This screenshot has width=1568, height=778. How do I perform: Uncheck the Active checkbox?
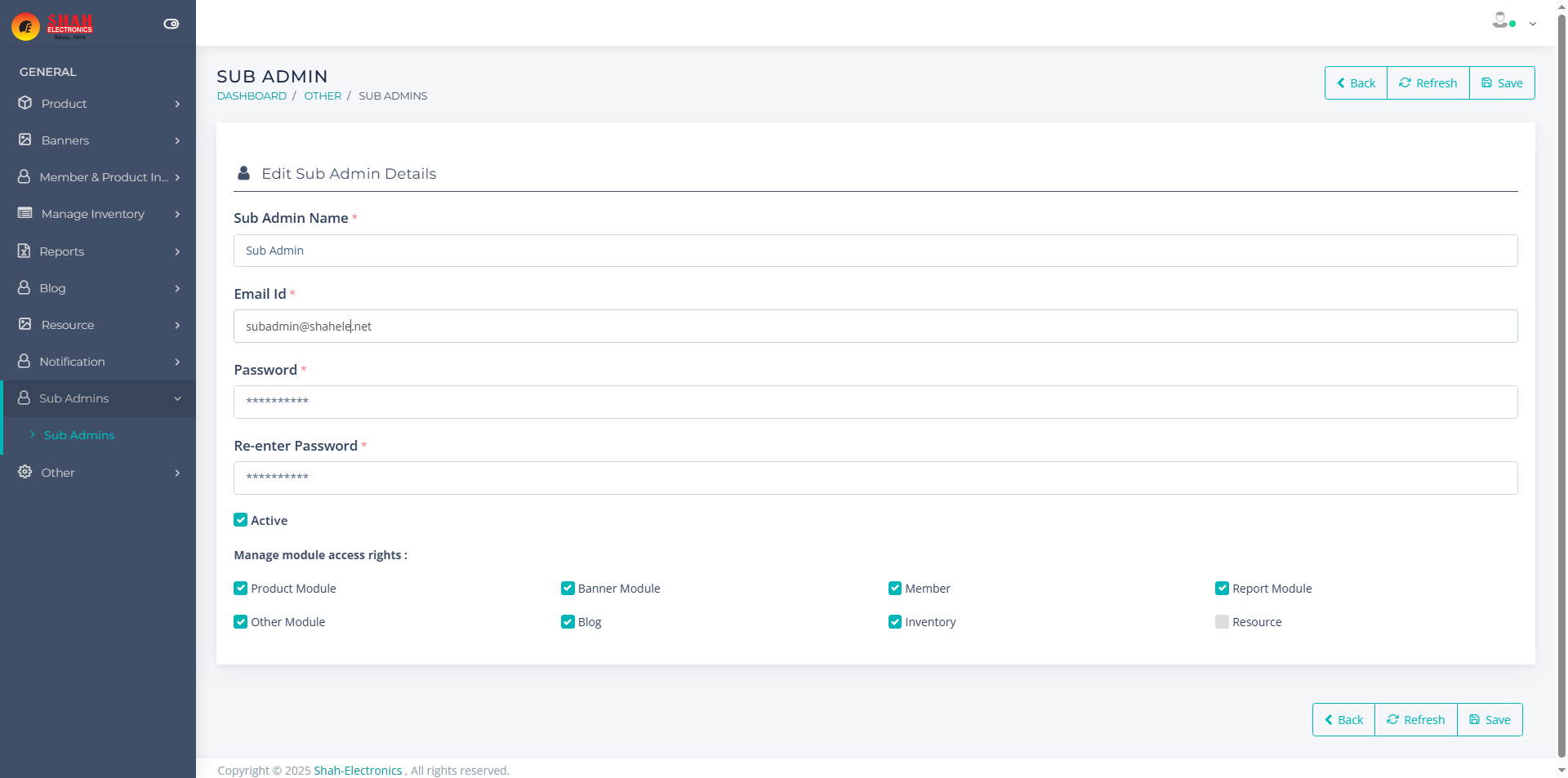[x=241, y=520]
